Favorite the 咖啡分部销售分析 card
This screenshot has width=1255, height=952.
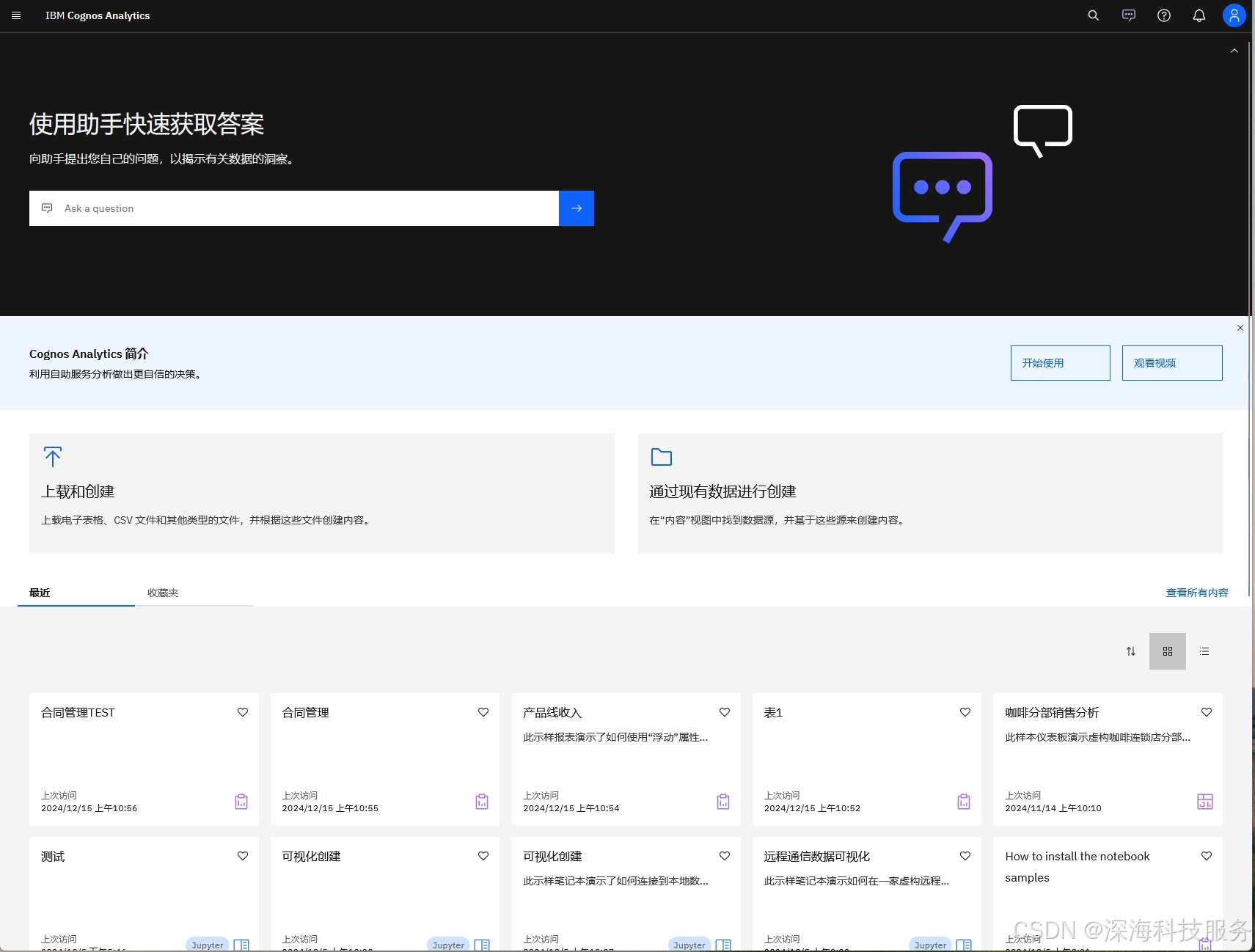click(x=1207, y=712)
